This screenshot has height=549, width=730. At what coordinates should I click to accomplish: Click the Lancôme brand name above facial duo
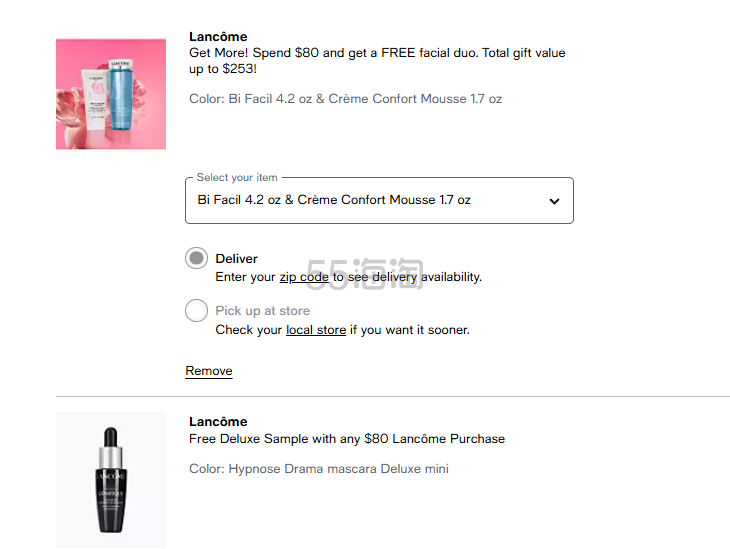(218, 37)
